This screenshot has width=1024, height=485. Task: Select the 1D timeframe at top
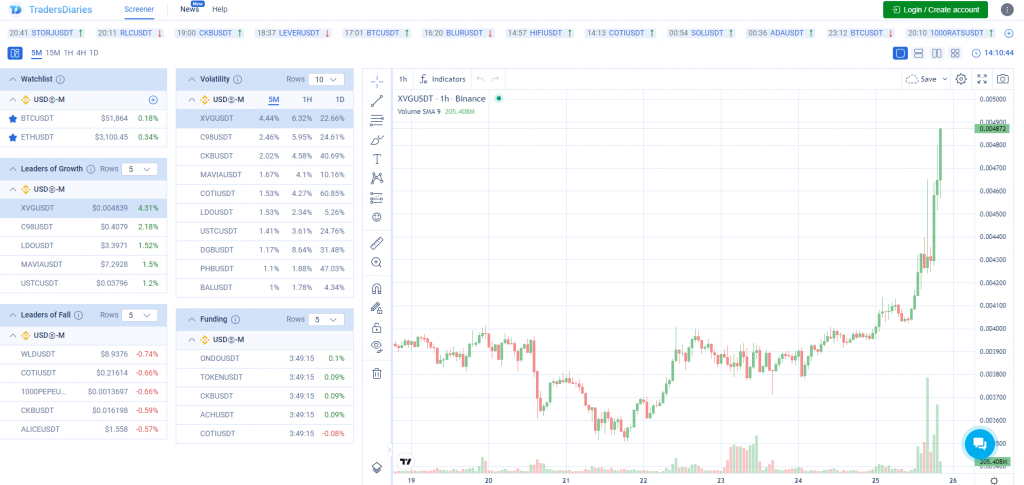[94, 53]
